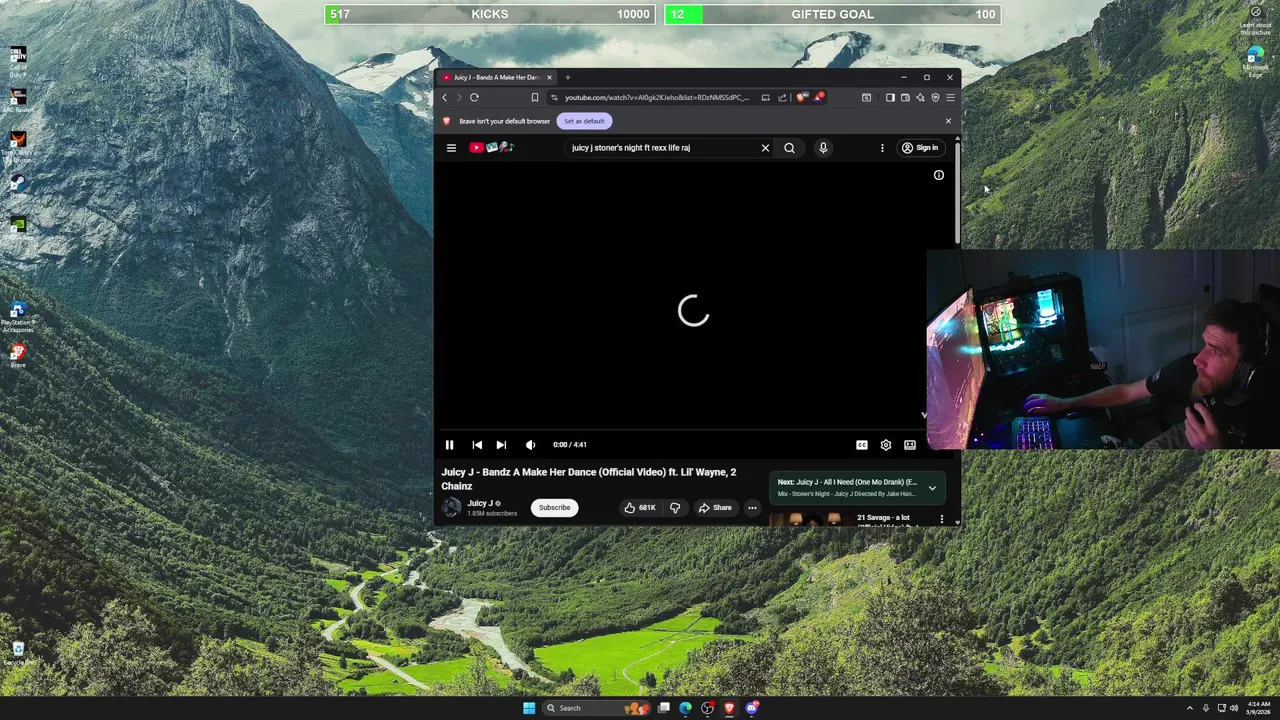This screenshot has width=1280, height=720.
Task: Click the page vertical scrollbar
Action: [x=957, y=193]
